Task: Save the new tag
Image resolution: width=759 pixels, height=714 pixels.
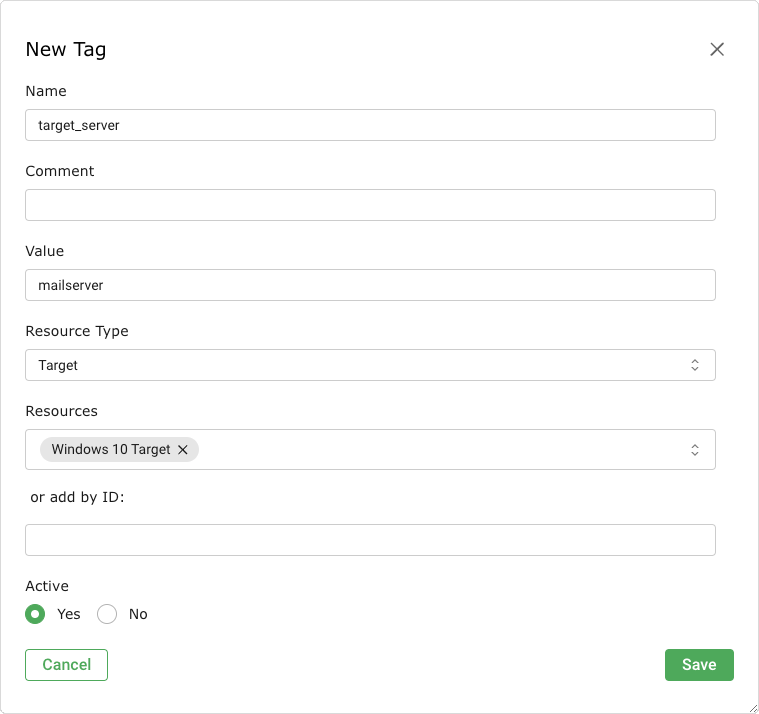Action: tap(699, 665)
